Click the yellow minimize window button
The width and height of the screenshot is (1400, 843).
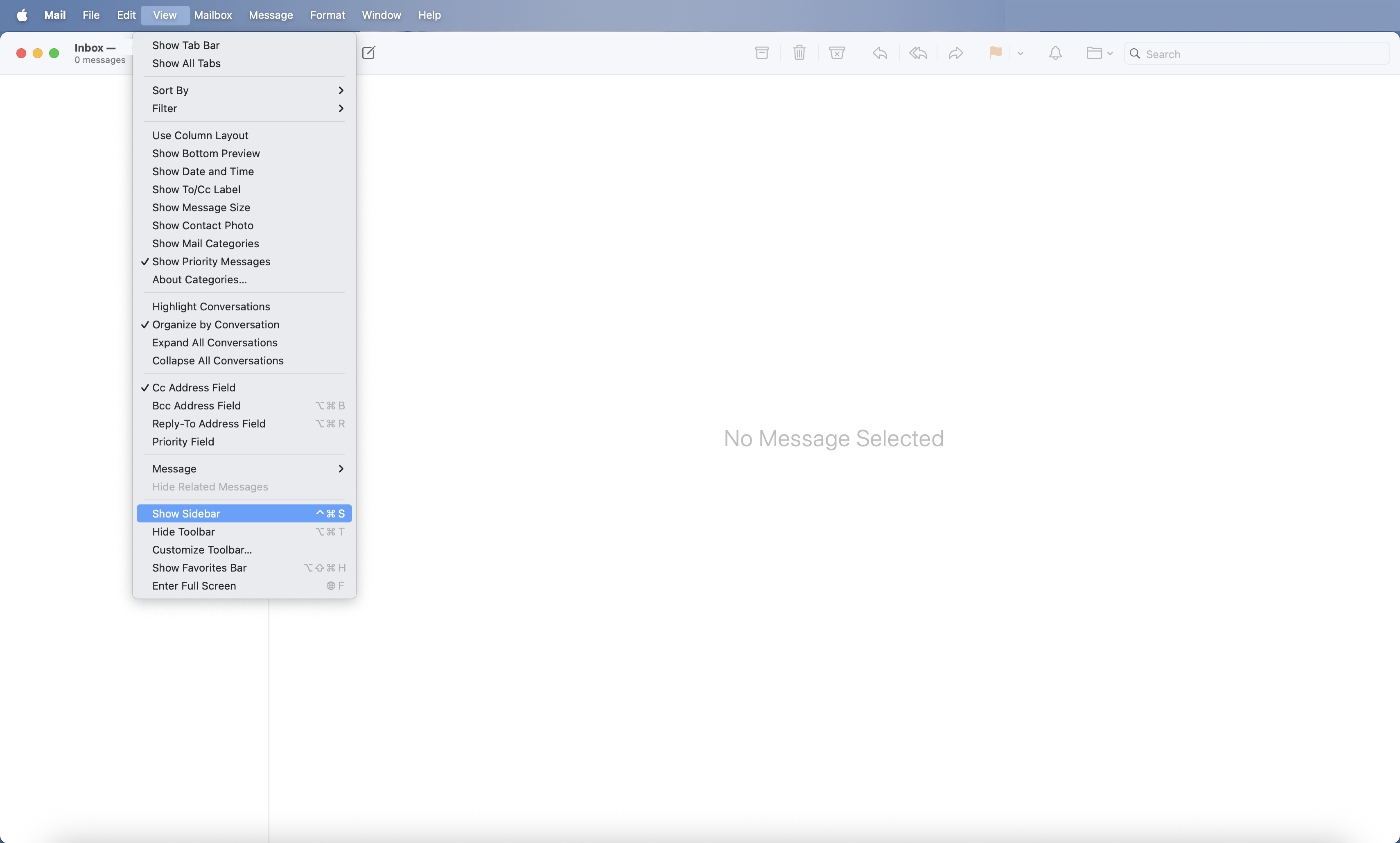(x=38, y=53)
